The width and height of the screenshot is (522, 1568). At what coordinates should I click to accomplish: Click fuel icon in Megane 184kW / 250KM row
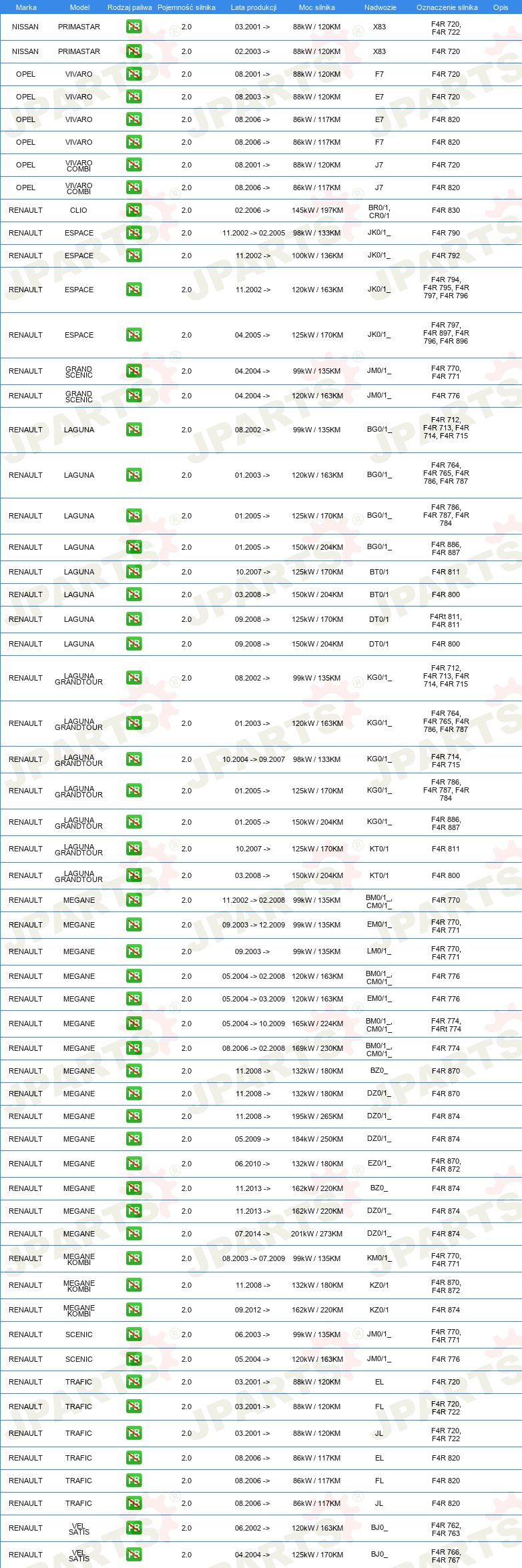134,1139
